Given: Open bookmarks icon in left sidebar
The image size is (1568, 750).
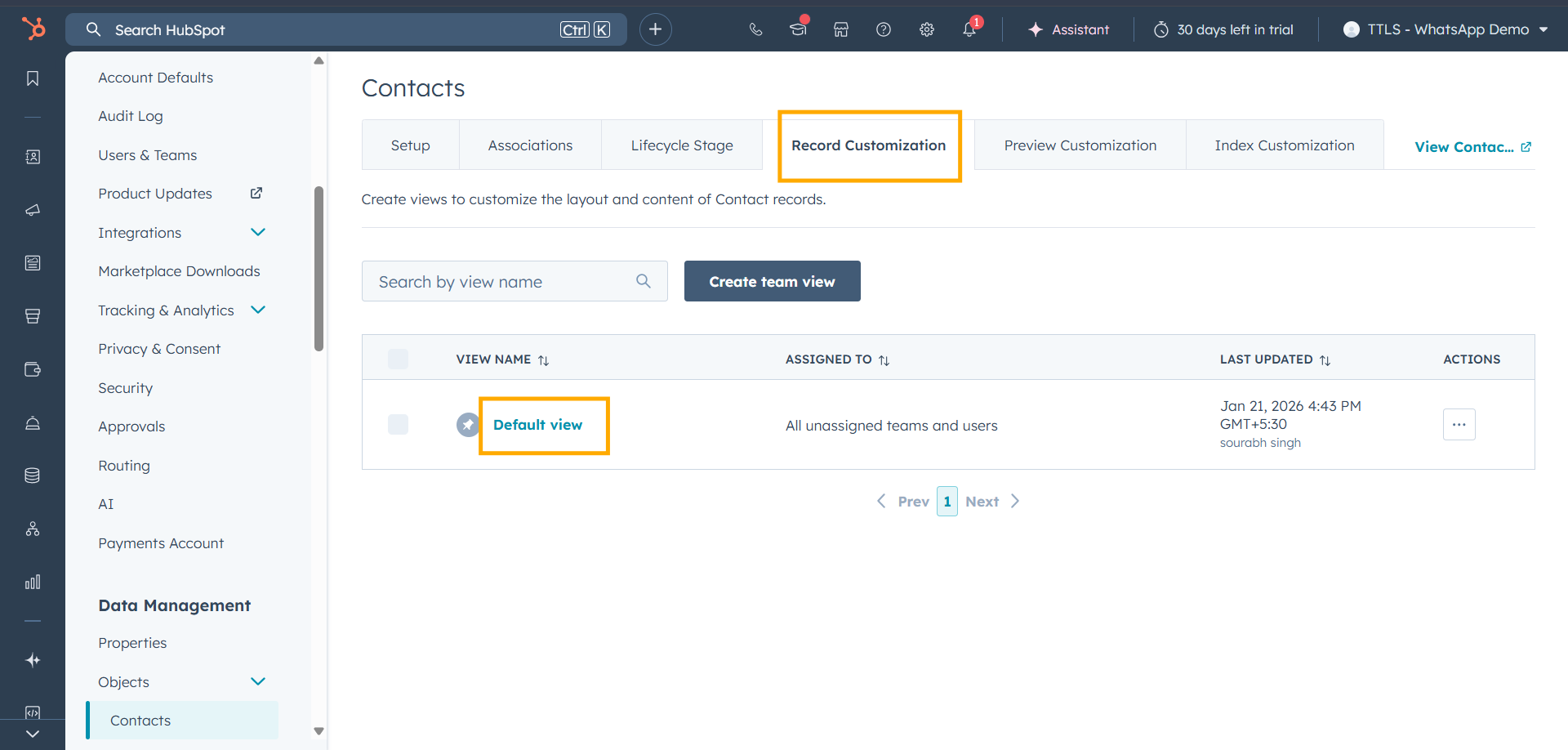Looking at the screenshot, I should pyautogui.click(x=33, y=78).
